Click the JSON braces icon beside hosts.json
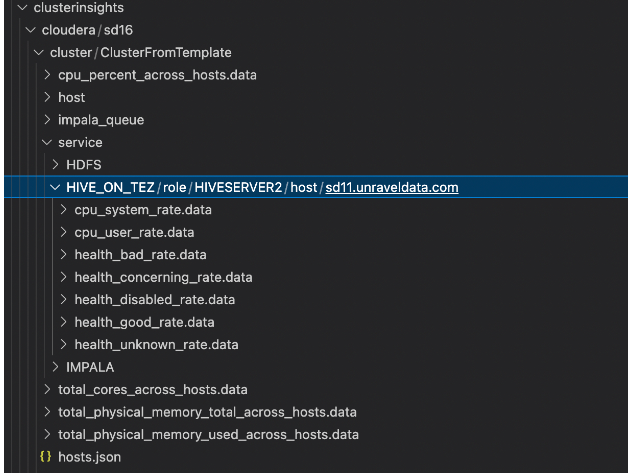628x473 pixels. pyautogui.click(x=44, y=457)
